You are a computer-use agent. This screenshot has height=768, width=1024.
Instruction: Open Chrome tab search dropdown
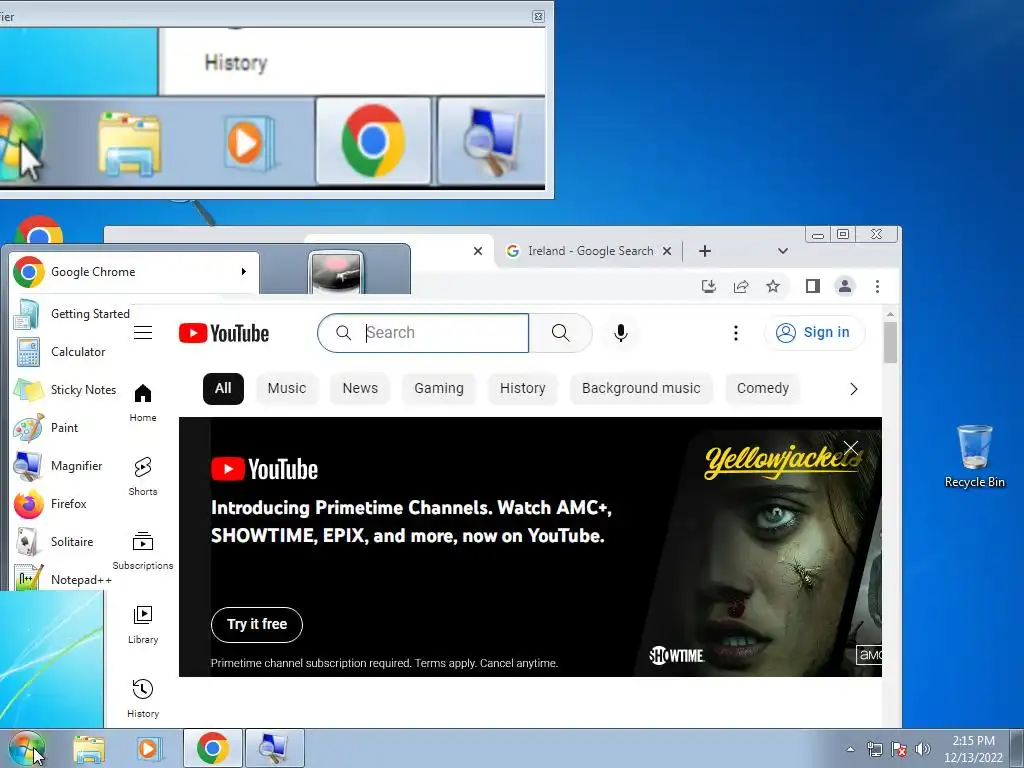[x=783, y=251]
